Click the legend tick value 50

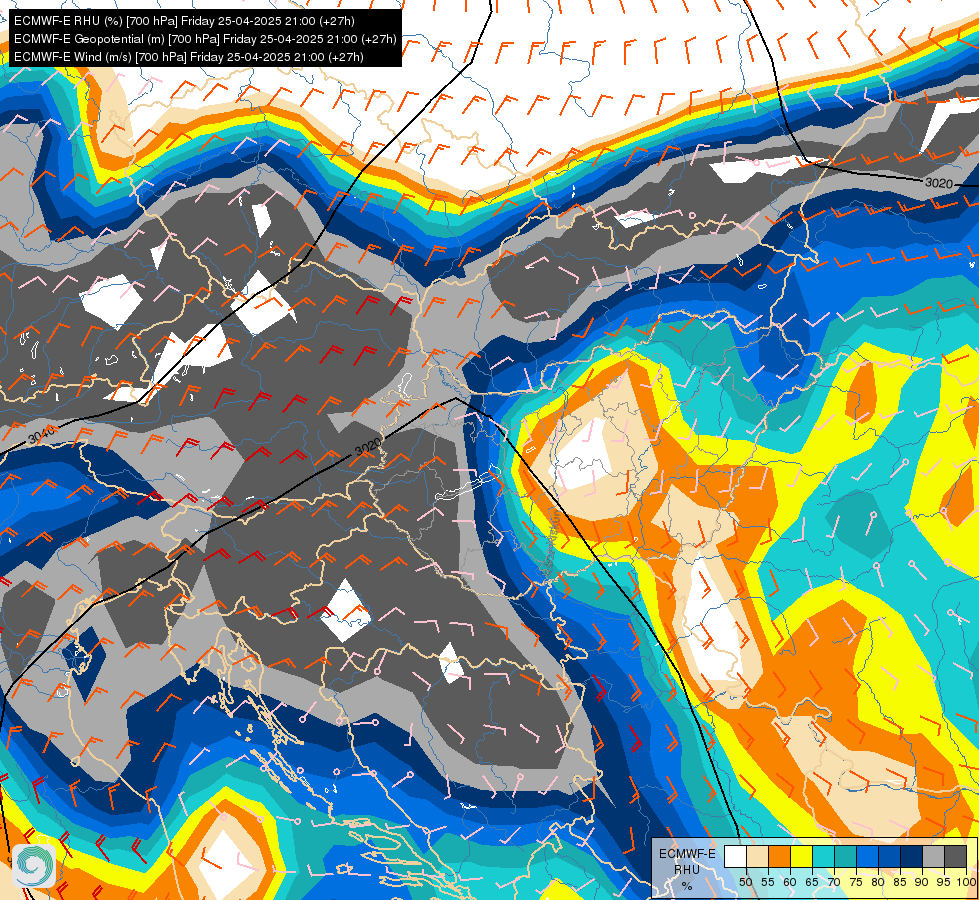745,882
